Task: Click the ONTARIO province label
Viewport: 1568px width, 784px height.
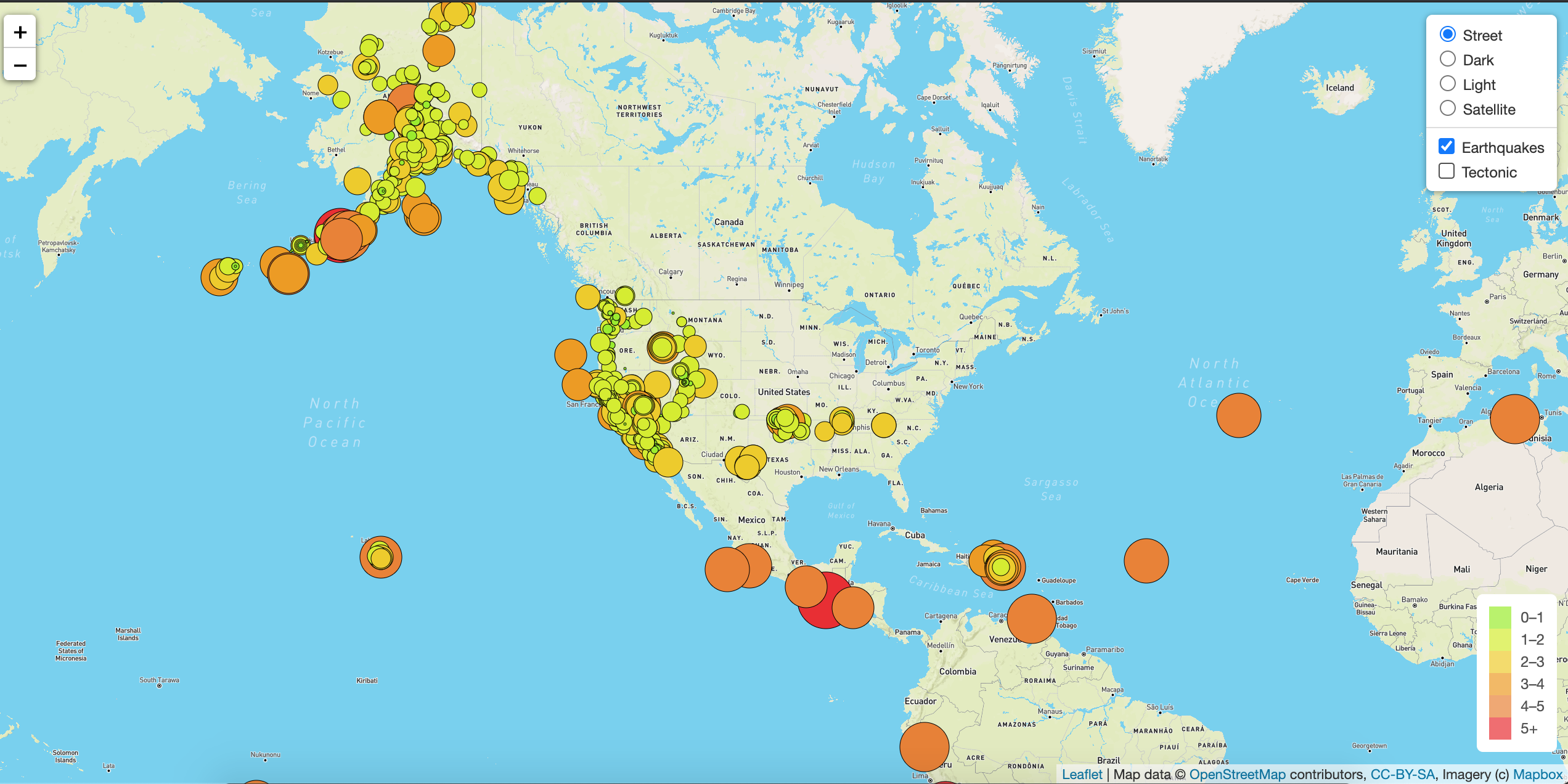Action: 880,295
